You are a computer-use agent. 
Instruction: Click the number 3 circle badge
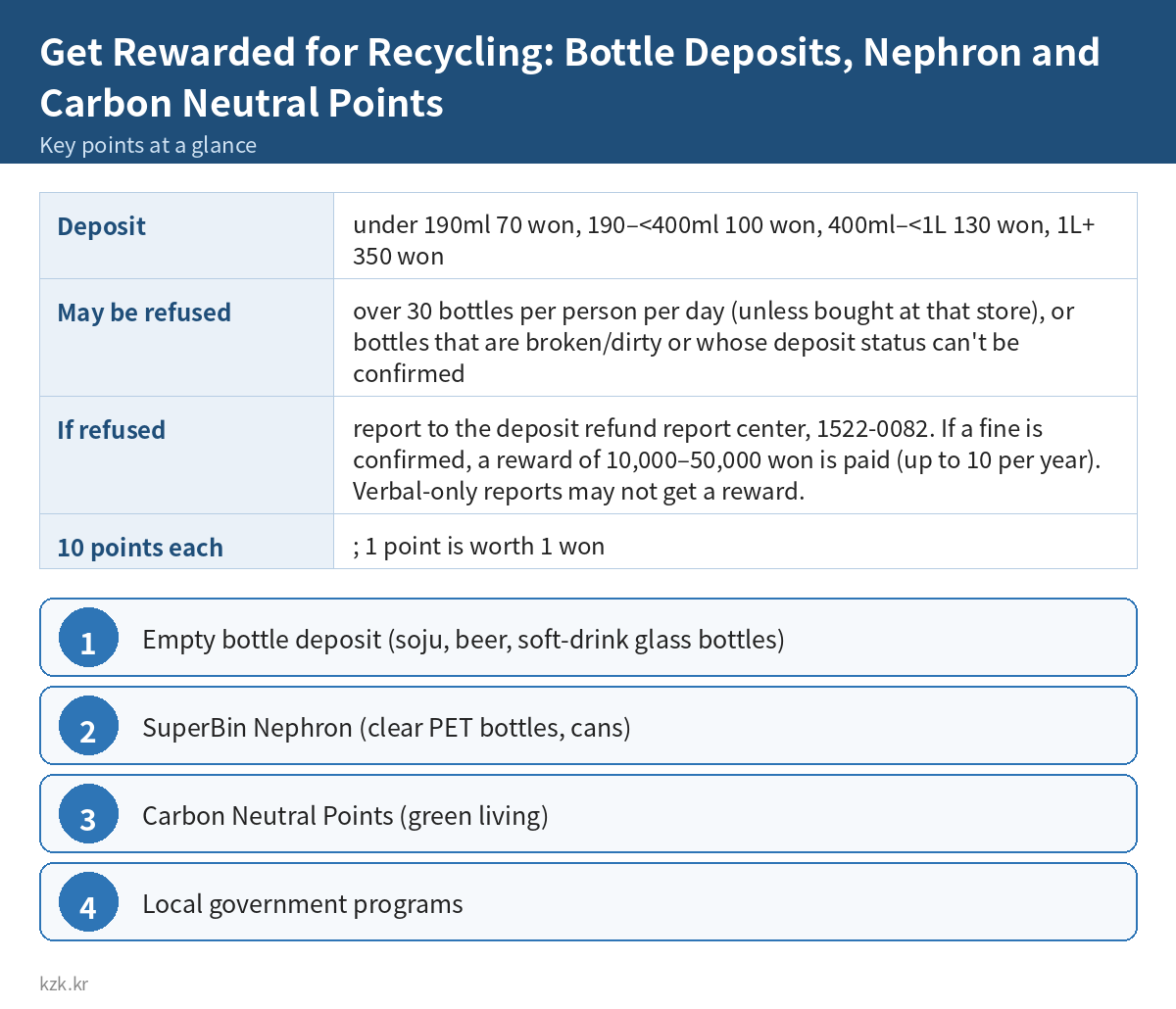tap(88, 814)
